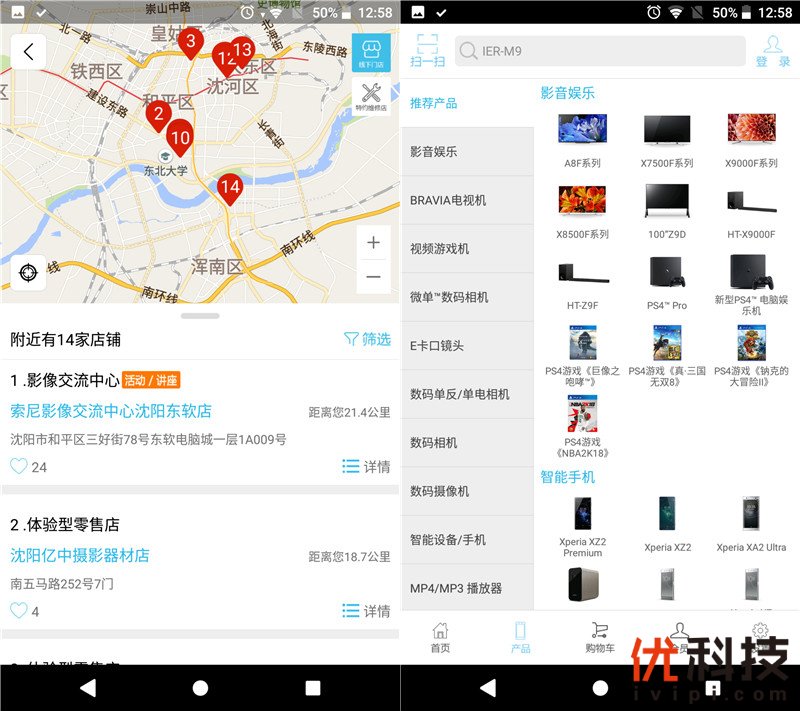The height and width of the screenshot is (711, 800).
Task: Open 购物车 shopping cart tab
Action: pos(600,637)
